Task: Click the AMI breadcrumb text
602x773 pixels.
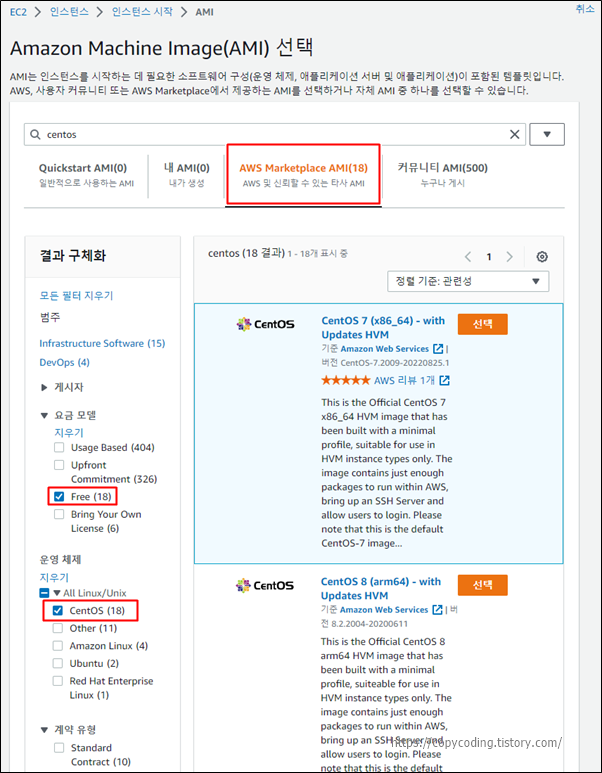Action: [204, 12]
